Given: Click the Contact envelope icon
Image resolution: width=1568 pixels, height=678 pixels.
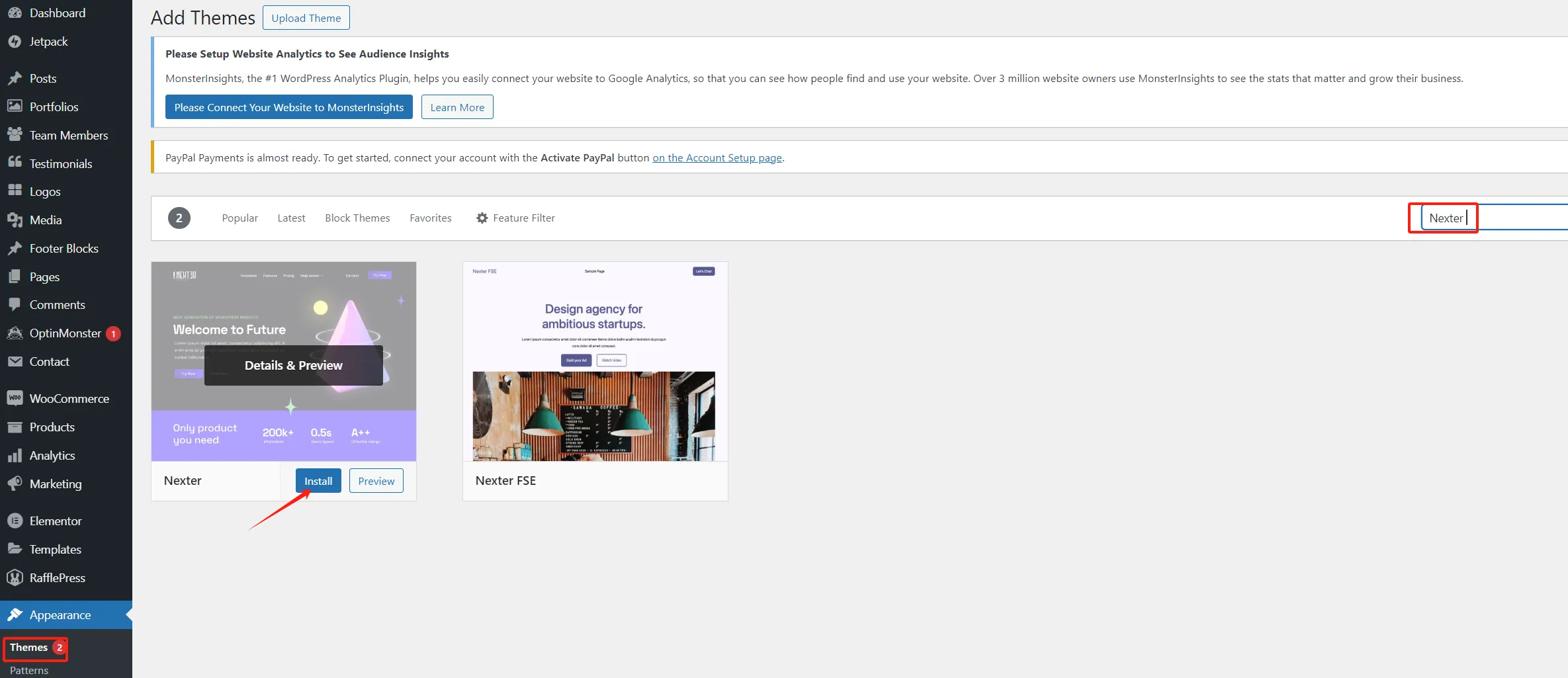Looking at the screenshot, I should coord(15,361).
